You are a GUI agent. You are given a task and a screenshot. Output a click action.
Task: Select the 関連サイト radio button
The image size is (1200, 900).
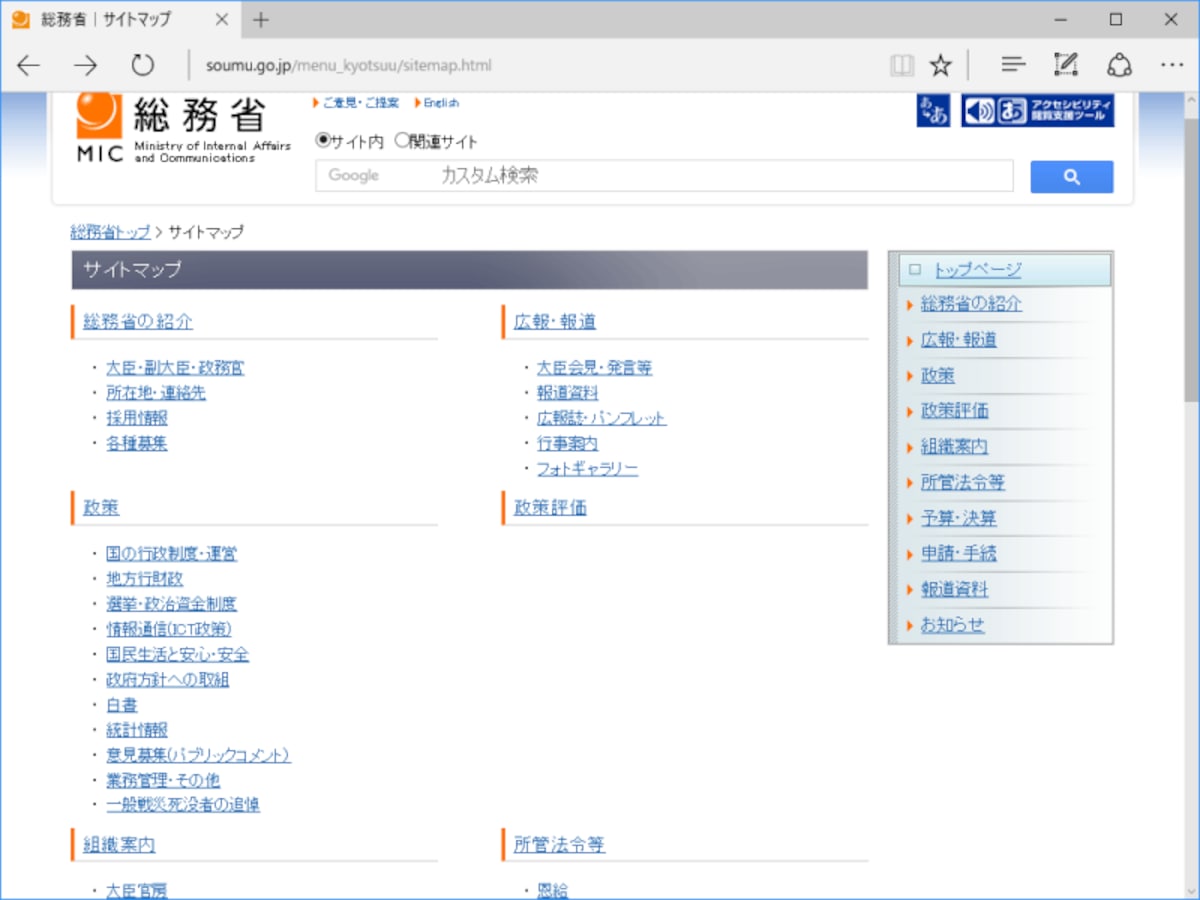coord(402,141)
